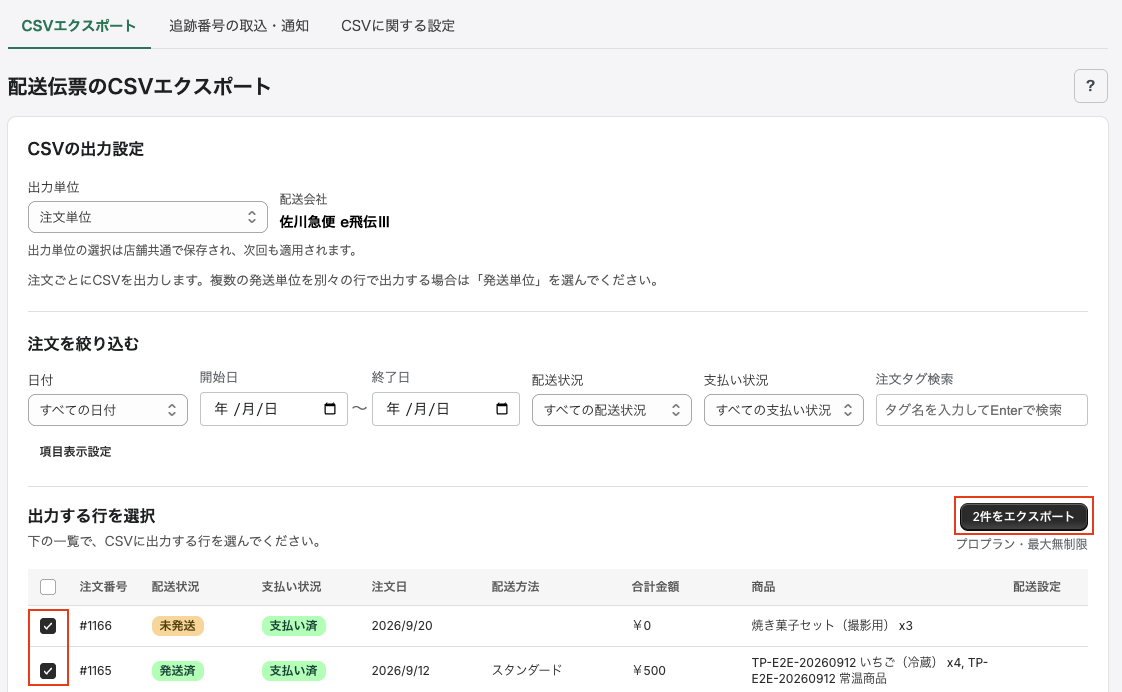Click the 商品 column header
Viewport: 1122px width, 692px height.
[763, 587]
